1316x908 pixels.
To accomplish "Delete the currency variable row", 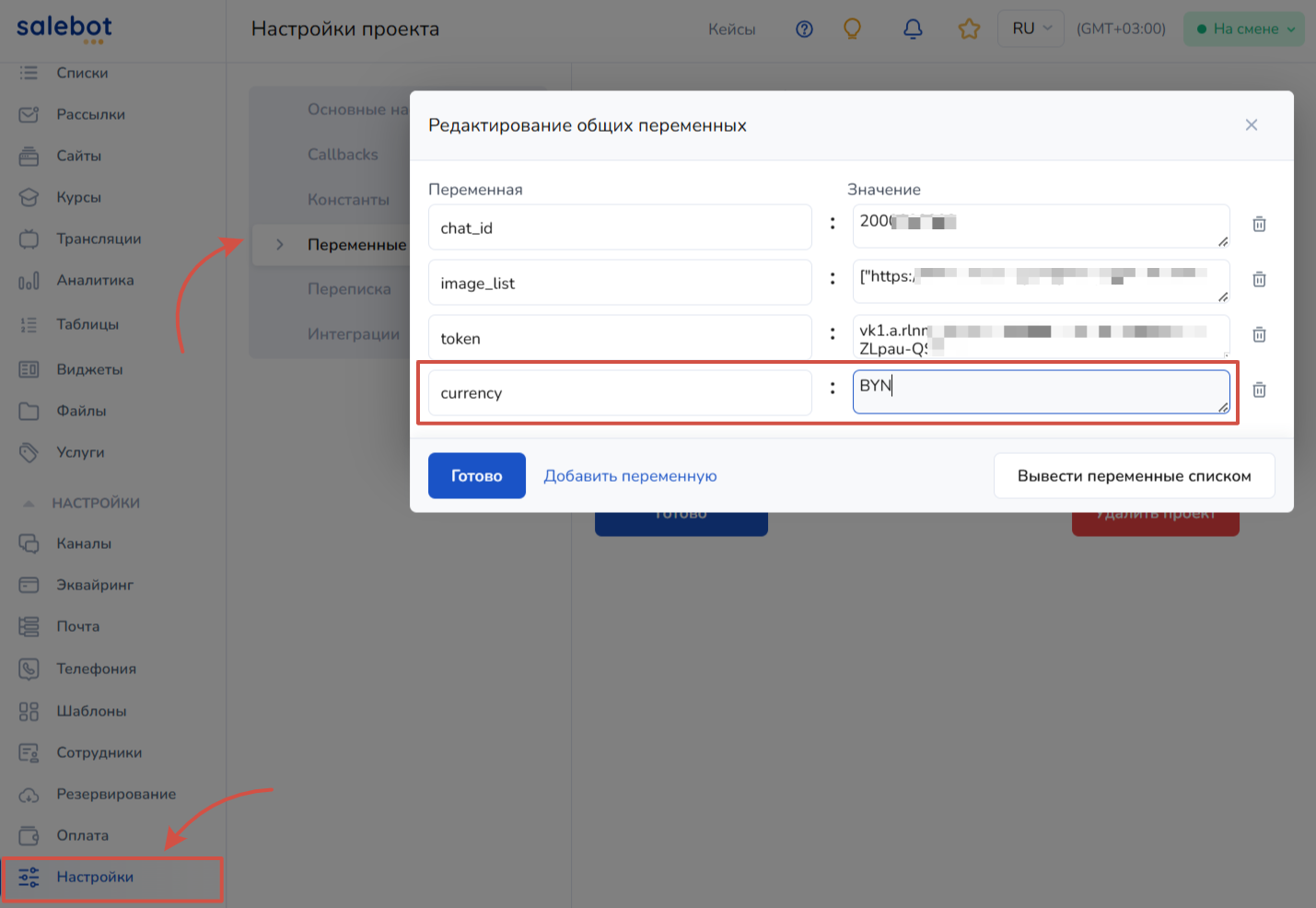I will point(1259,390).
